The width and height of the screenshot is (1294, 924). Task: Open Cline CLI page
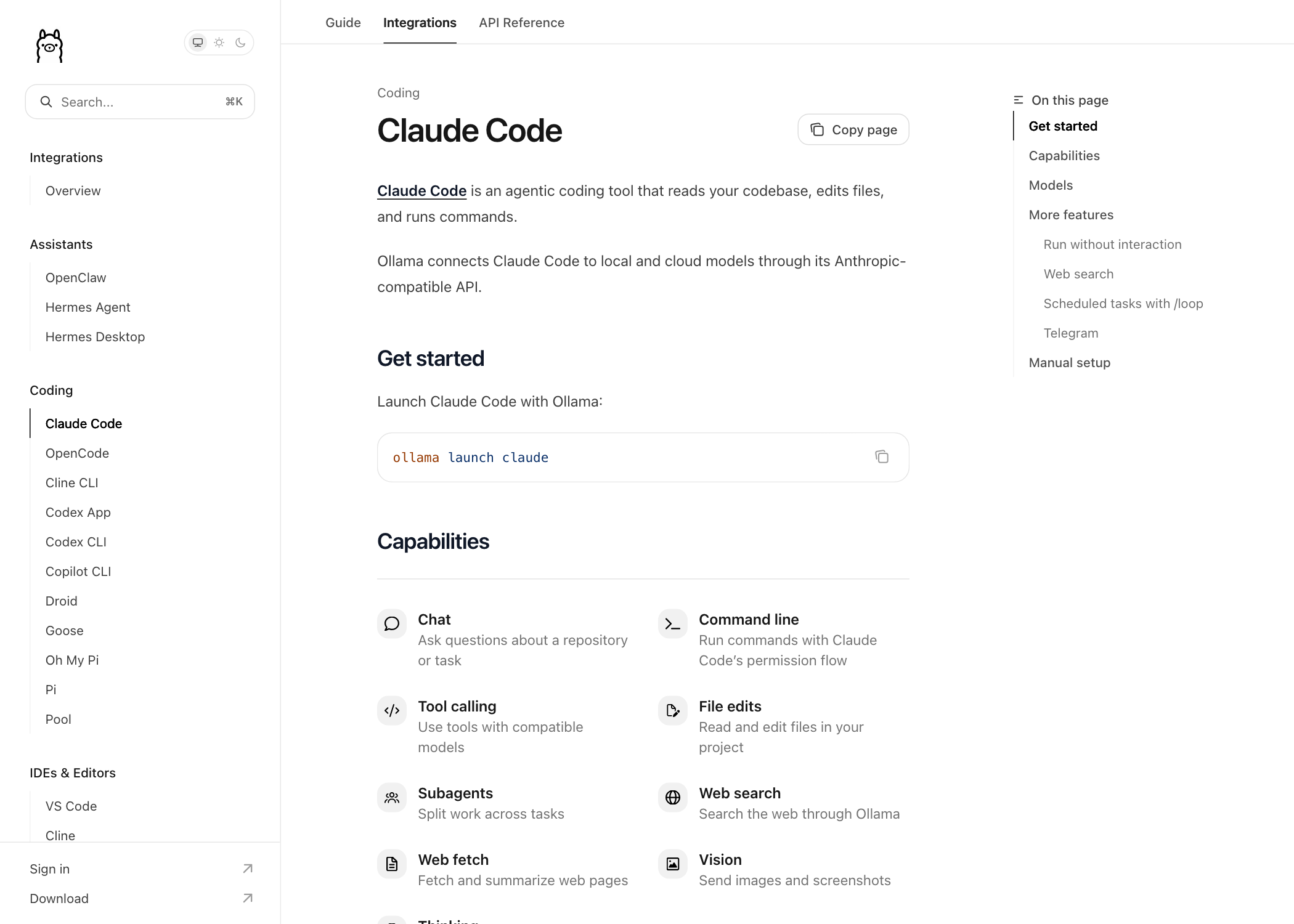pyautogui.click(x=72, y=483)
